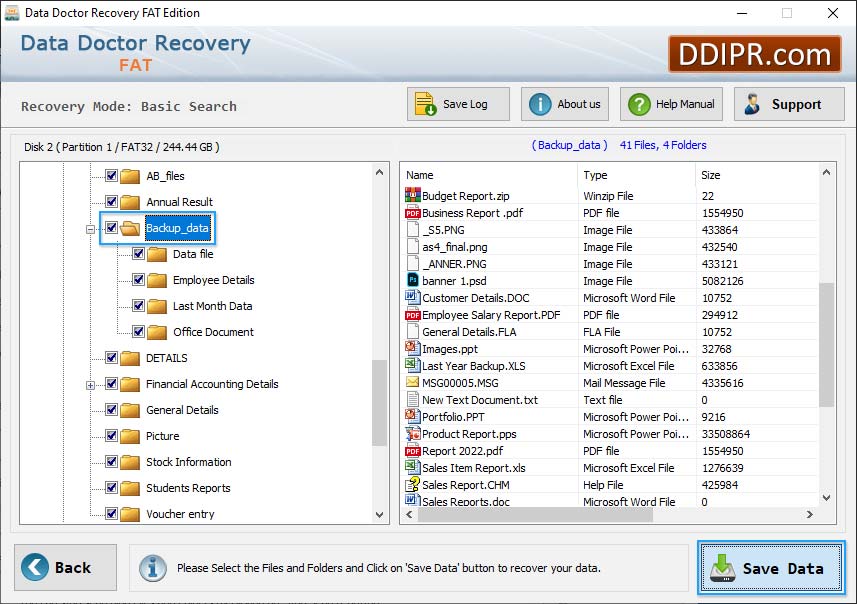Viewport: 857px width, 604px height.
Task: Uncheck the Data file checkbox
Action: point(138,254)
